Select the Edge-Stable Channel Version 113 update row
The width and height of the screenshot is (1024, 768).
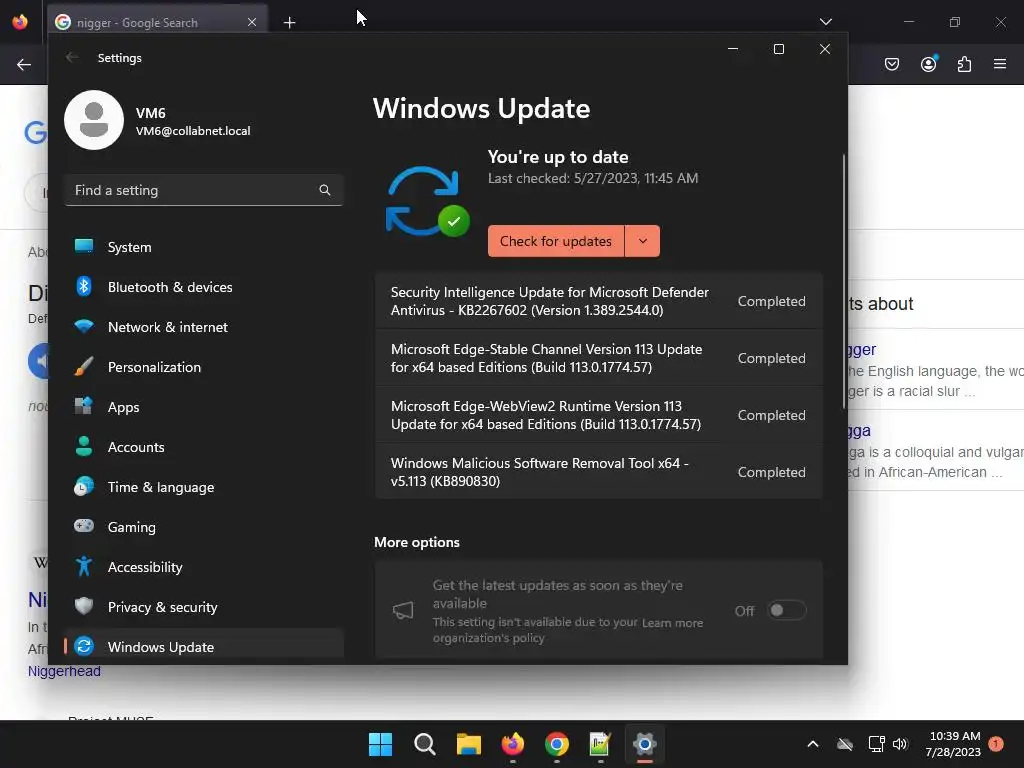pyautogui.click(x=598, y=358)
